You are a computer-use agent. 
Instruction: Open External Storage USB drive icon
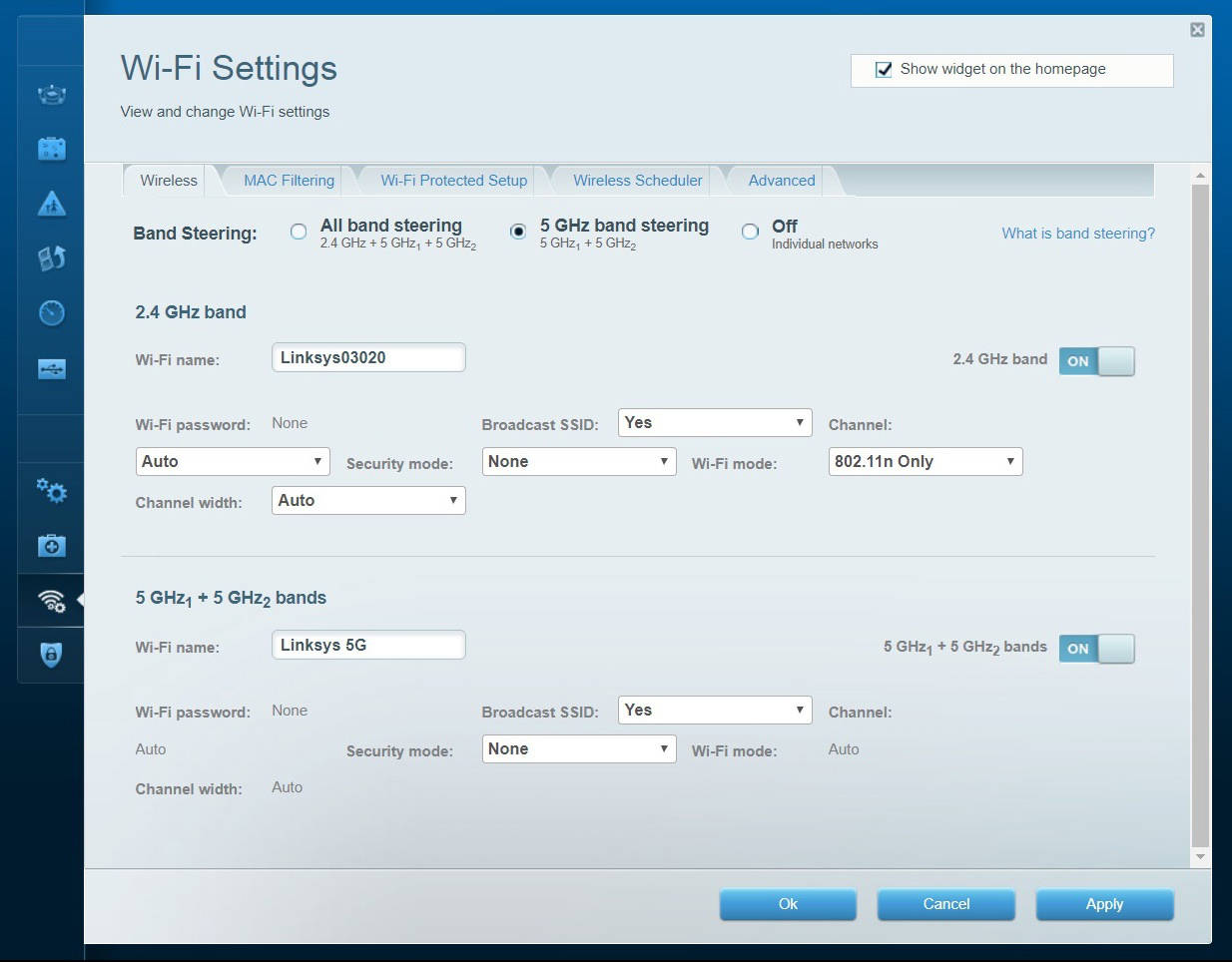point(51,369)
